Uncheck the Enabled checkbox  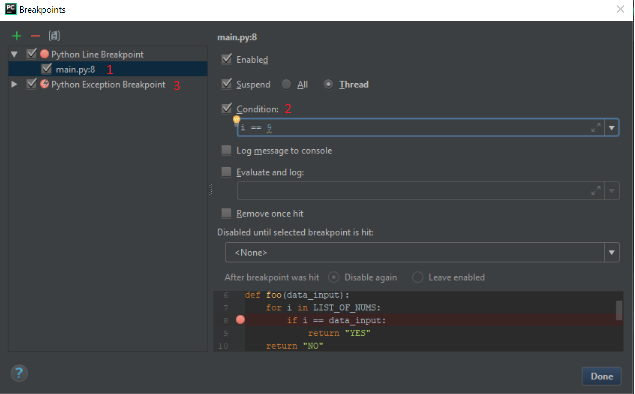(x=227, y=59)
